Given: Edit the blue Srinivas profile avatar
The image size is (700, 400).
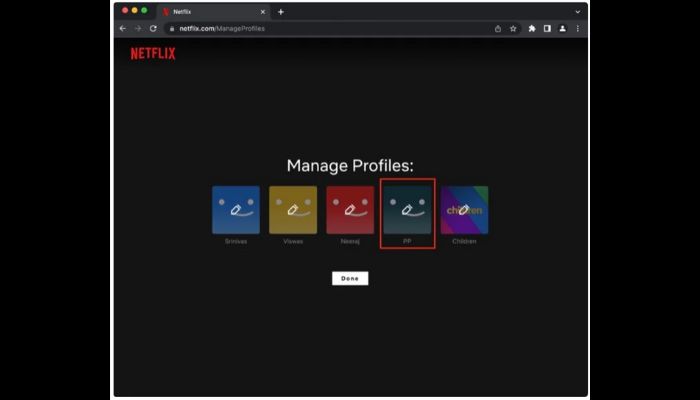Looking at the screenshot, I should click(236, 210).
